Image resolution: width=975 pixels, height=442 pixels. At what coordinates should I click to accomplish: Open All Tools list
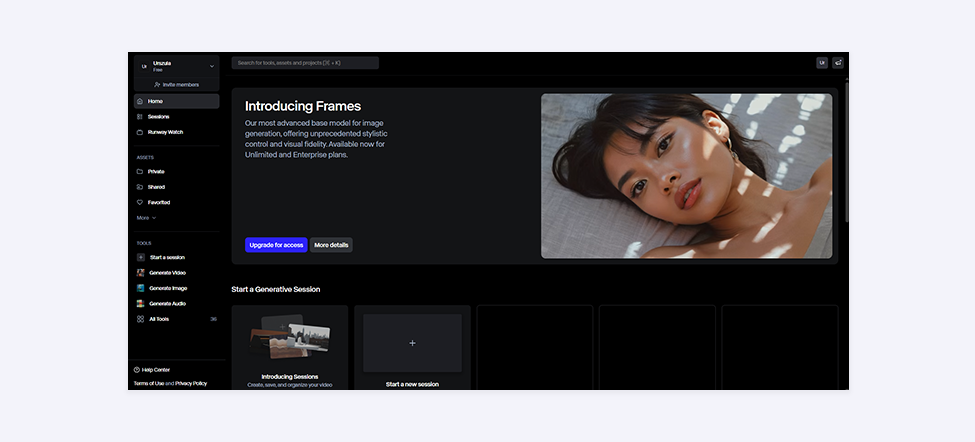pos(159,319)
